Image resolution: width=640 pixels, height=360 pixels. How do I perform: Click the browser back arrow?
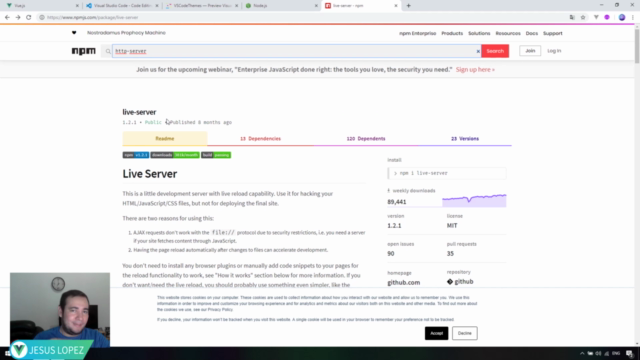[7, 17]
